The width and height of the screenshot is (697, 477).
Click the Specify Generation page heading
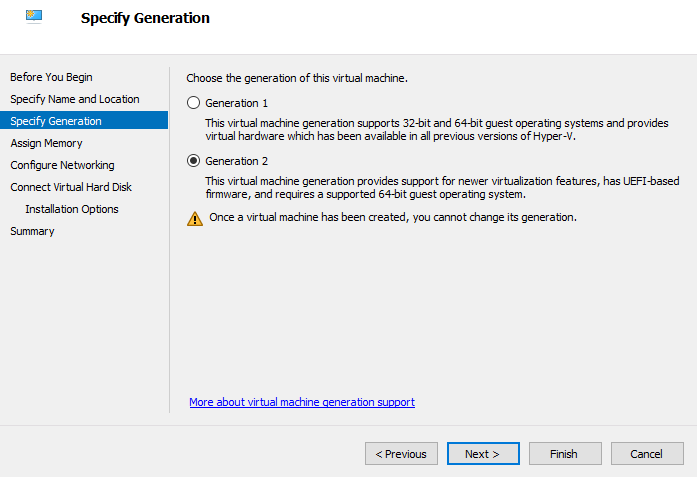[145, 18]
